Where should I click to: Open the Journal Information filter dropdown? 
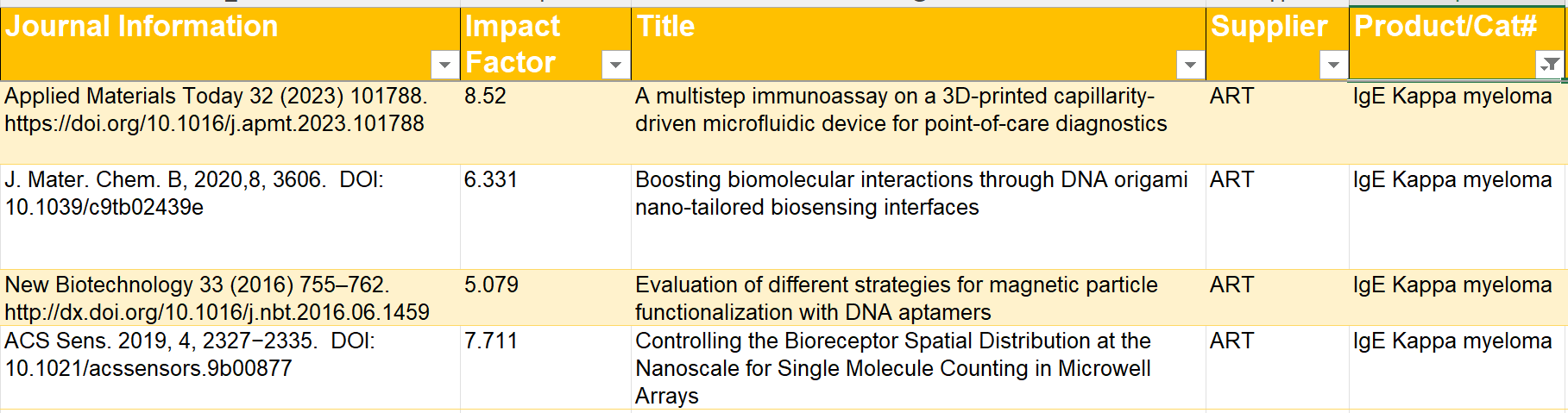tap(444, 65)
